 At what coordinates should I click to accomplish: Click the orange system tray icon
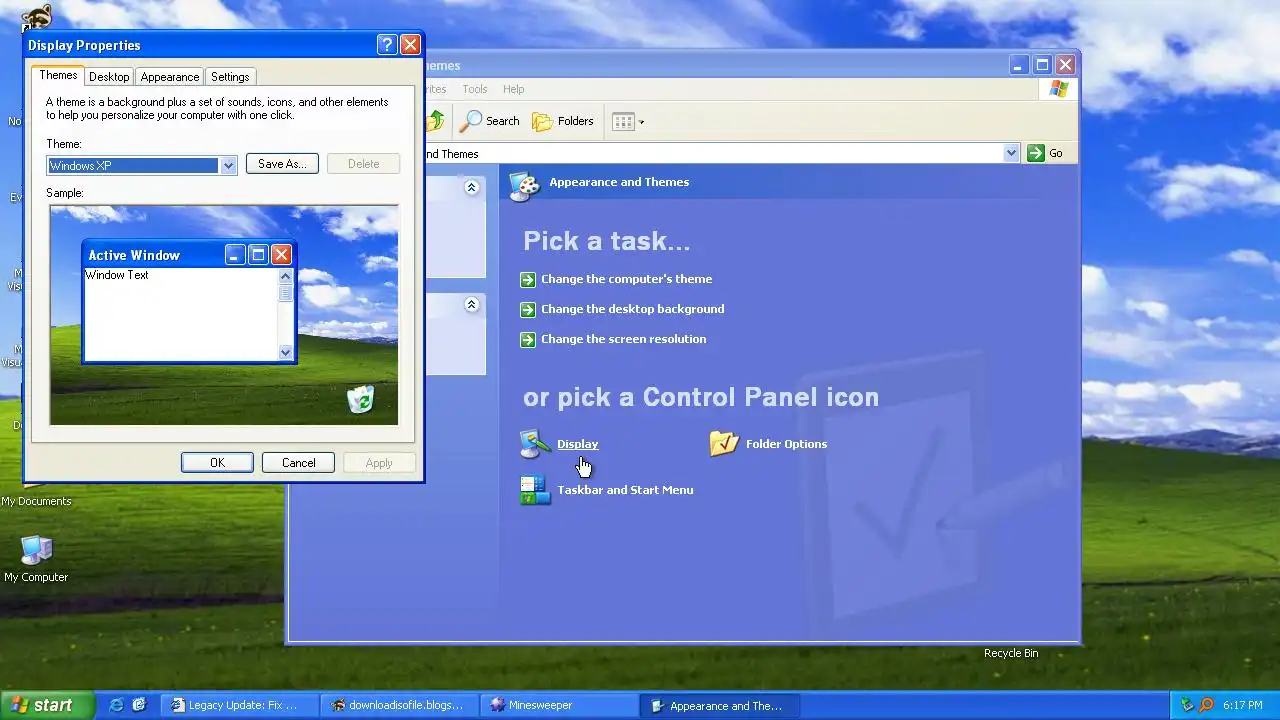tap(1206, 706)
